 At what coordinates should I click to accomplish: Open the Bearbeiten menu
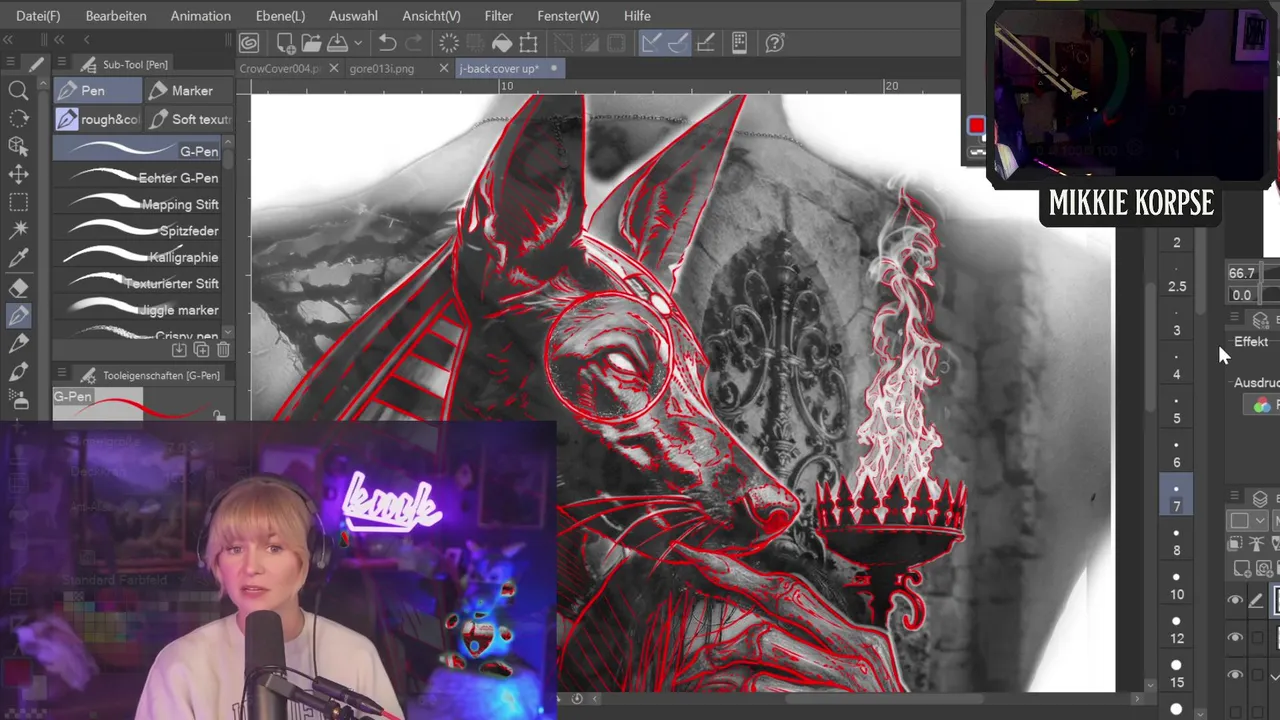coord(116,16)
